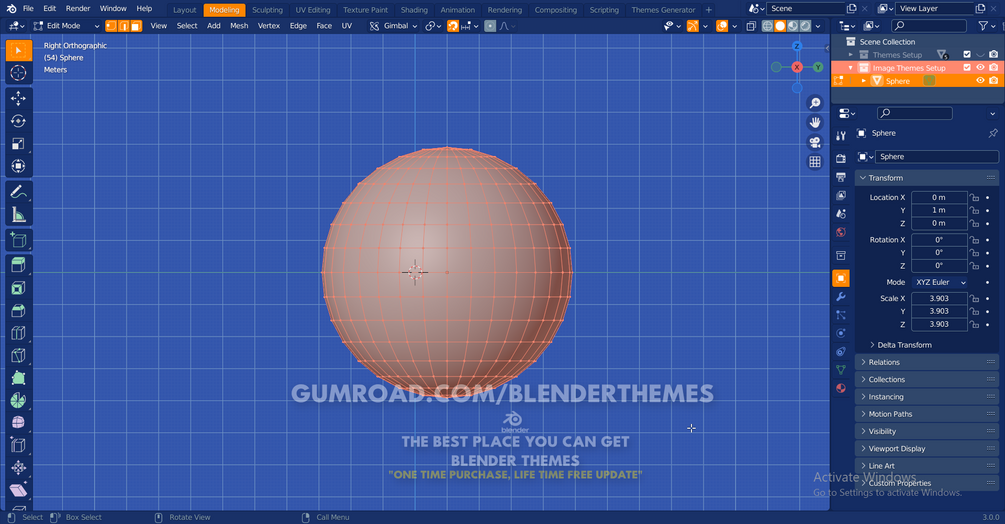Screen dimensions: 1005x524
Task: Select the Add Cube tool
Action: click(19, 240)
